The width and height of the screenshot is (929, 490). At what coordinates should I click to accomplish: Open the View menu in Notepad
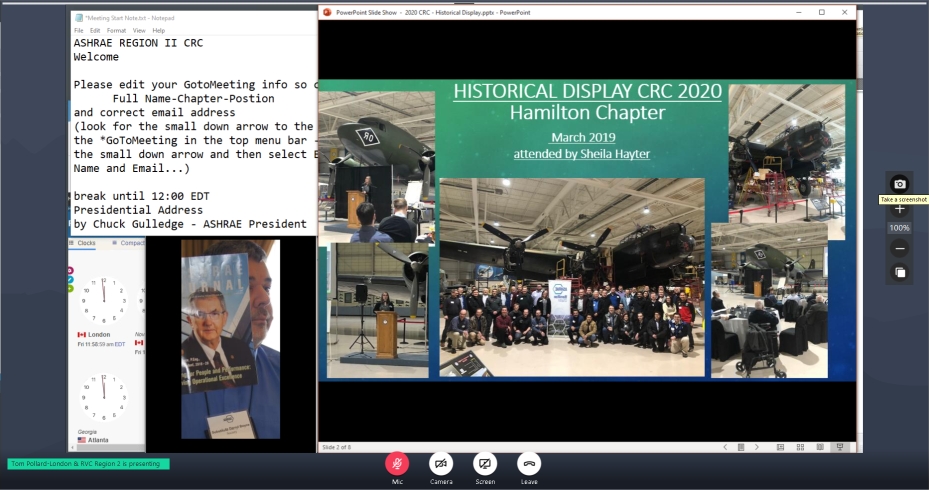[139, 30]
